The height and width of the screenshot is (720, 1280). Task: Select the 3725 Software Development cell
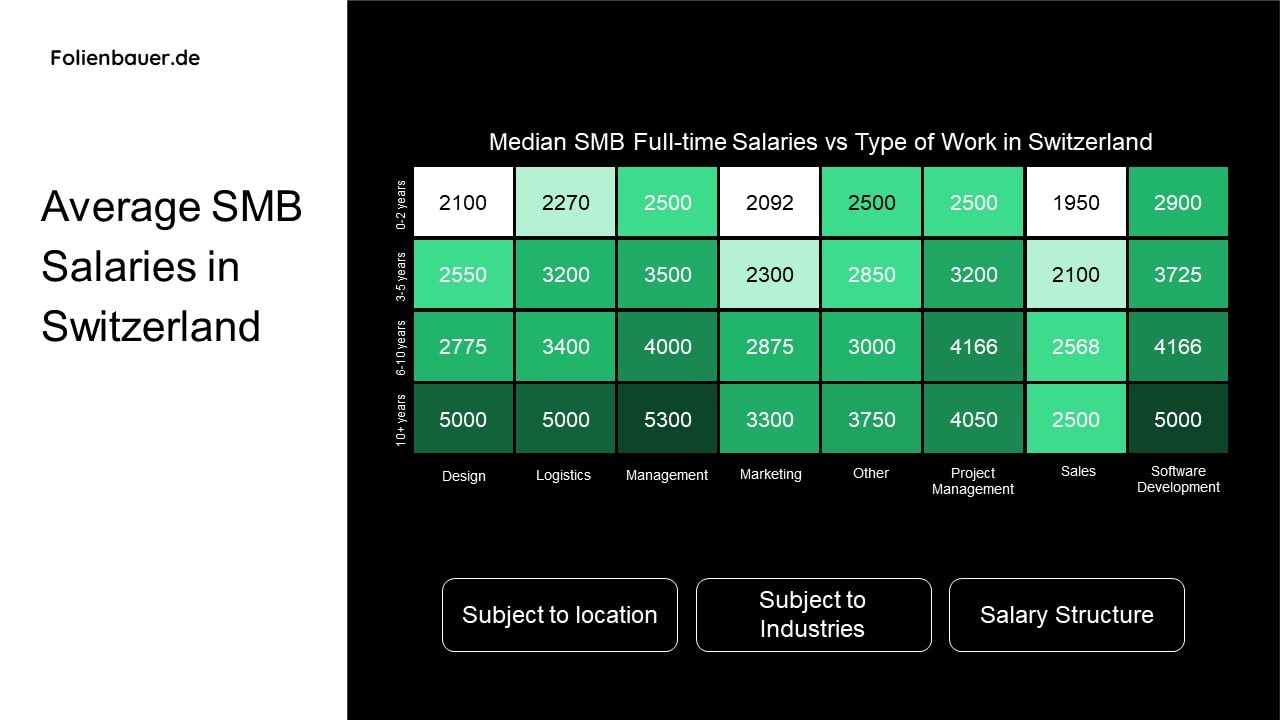(x=1178, y=274)
